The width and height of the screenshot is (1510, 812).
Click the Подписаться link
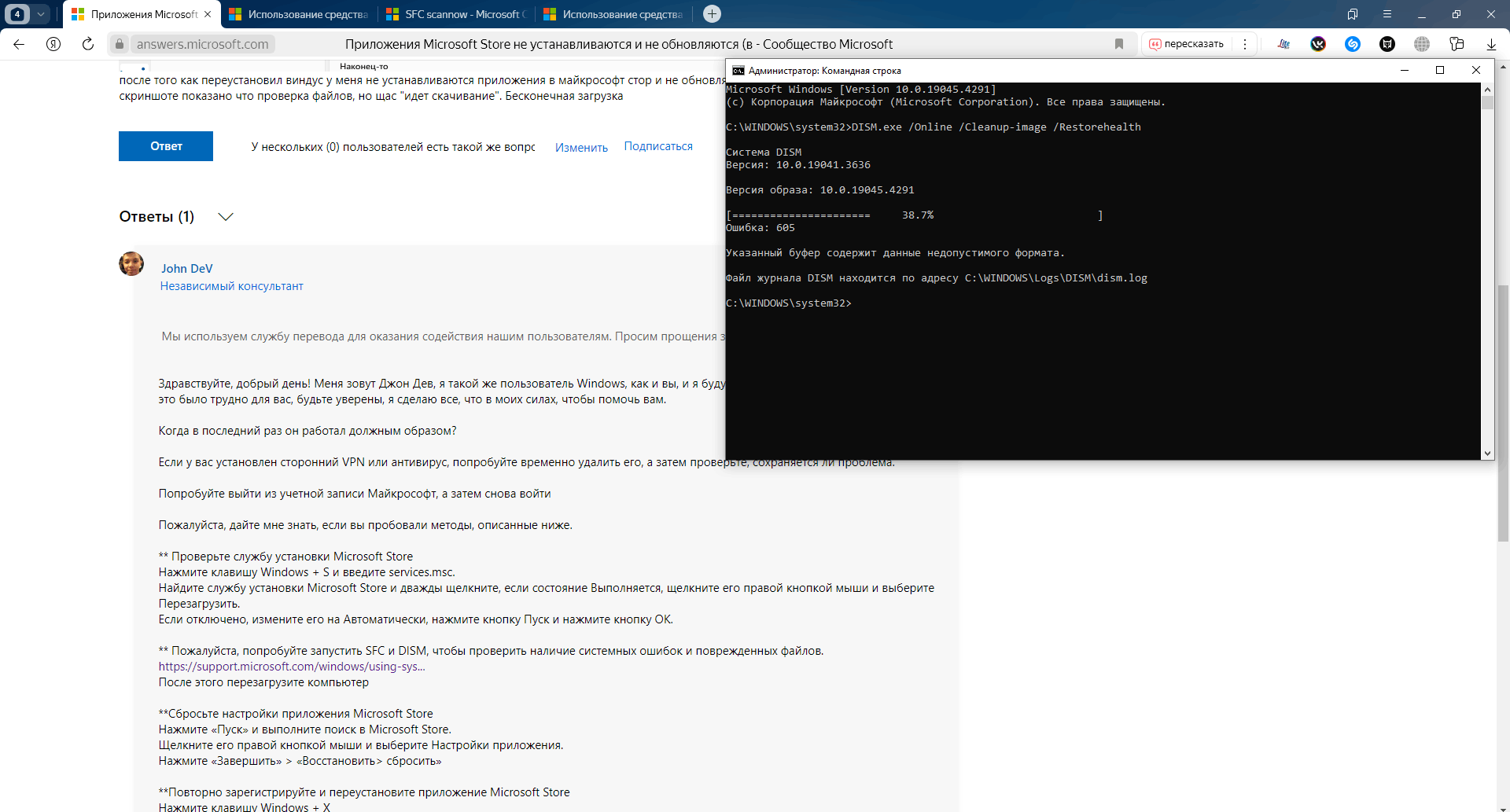coord(658,146)
